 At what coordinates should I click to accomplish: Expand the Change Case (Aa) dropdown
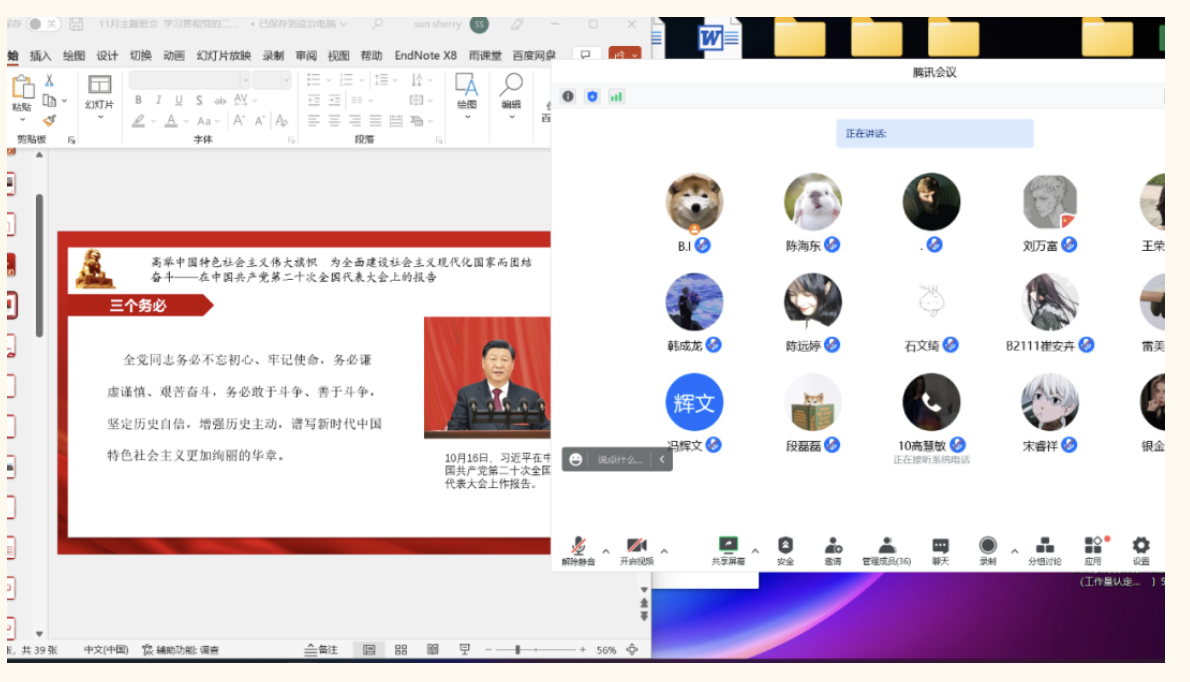coord(217,121)
